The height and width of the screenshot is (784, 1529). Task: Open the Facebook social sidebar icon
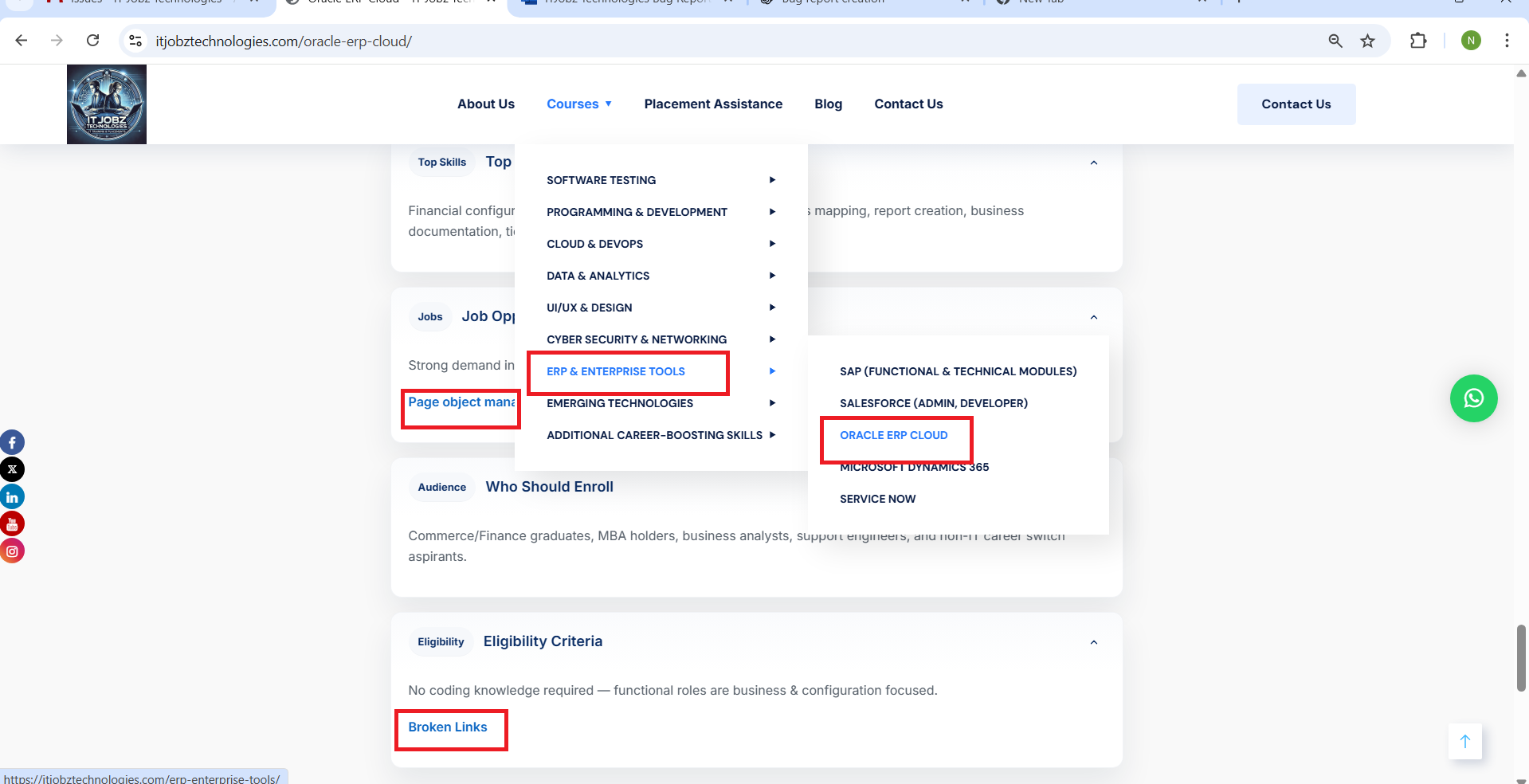12,442
